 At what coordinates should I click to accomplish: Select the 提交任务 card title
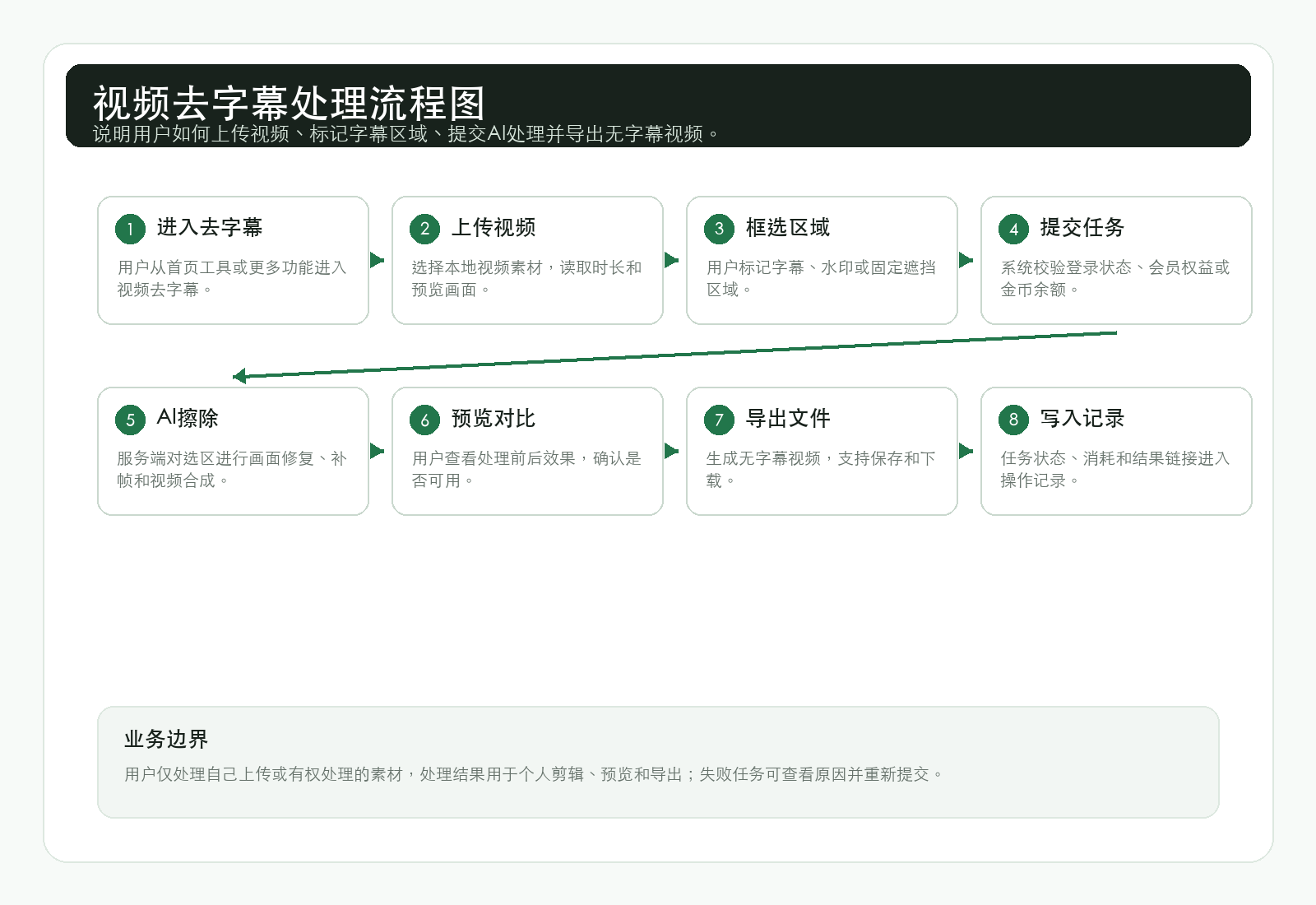pyautogui.click(x=1082, y=227)
